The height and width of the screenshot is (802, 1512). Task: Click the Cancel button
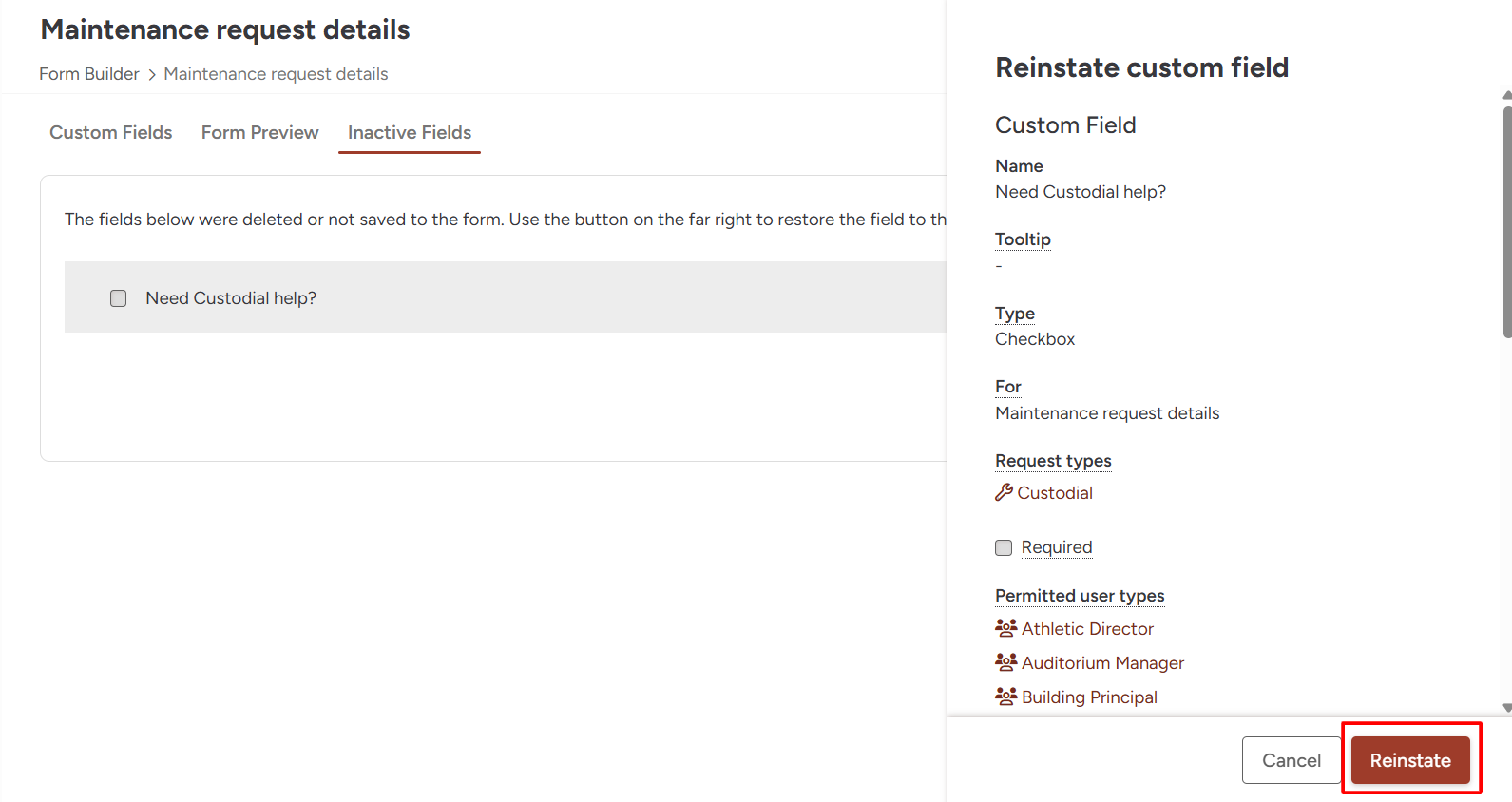pyautogui.click(x=1292, y=760)
